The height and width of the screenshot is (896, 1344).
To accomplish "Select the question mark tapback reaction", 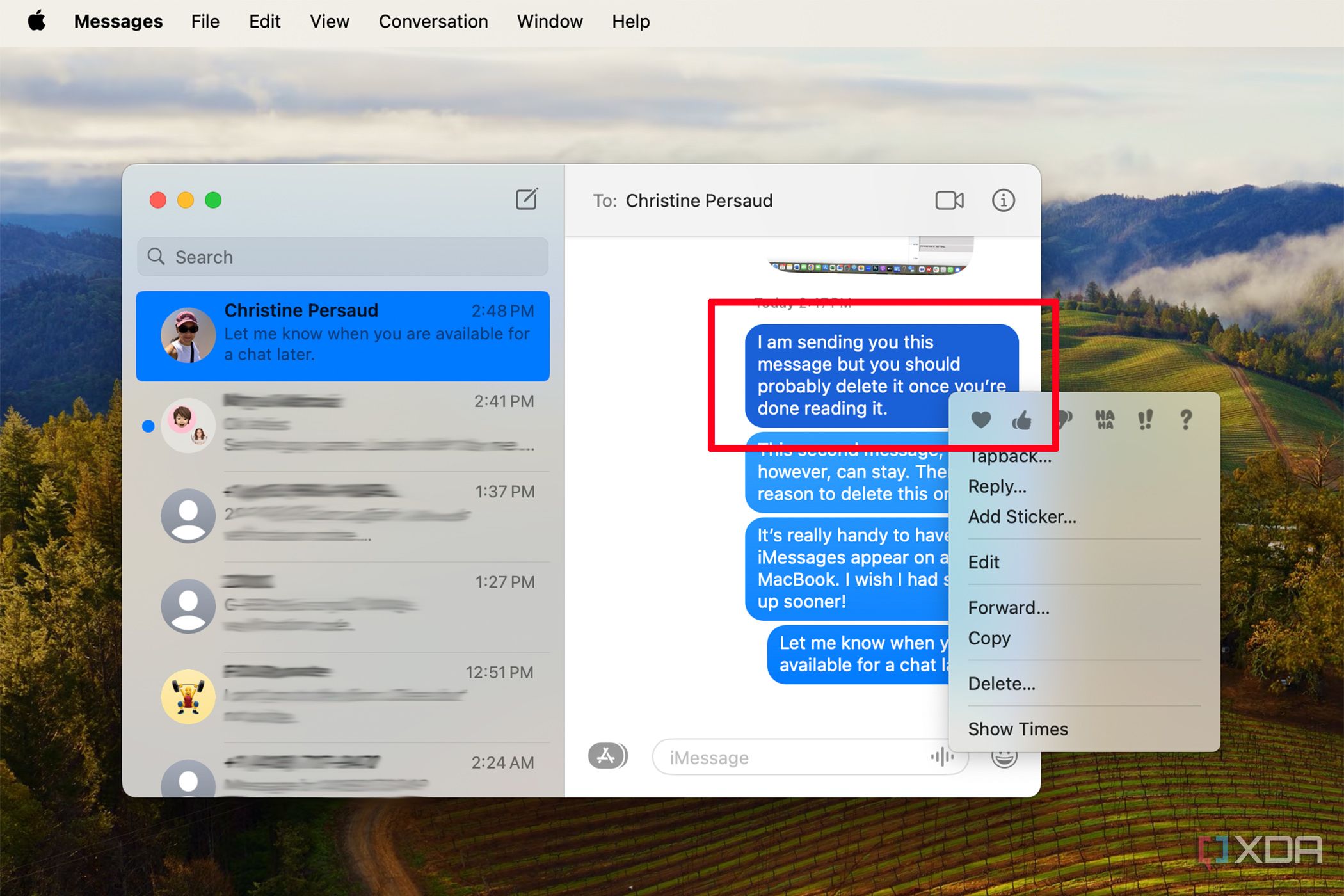I will click(1185, 419).
